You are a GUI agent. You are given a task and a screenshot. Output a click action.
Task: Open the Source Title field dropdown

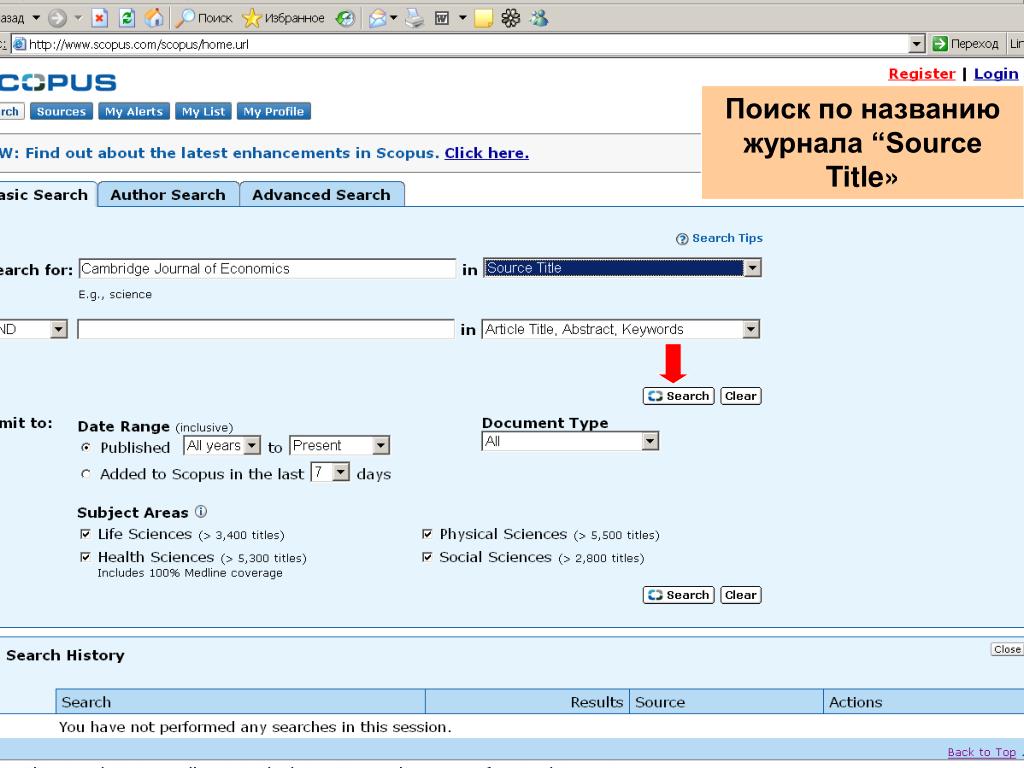point(752,268)
